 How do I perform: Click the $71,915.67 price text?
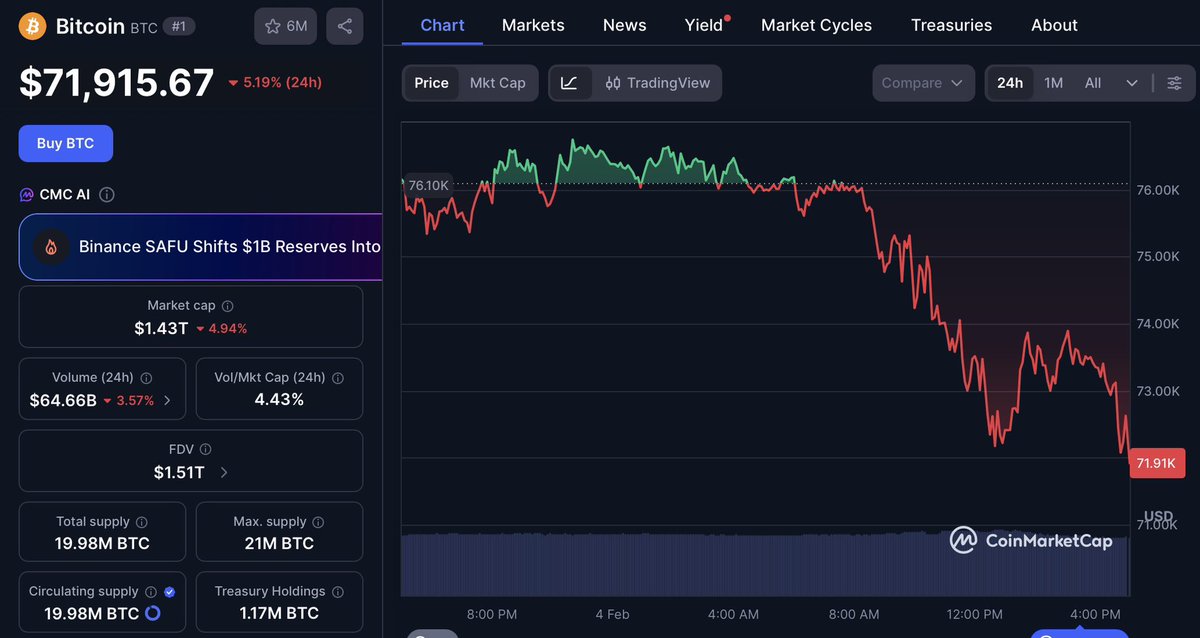pyautogui.click(x=117, y=82)
